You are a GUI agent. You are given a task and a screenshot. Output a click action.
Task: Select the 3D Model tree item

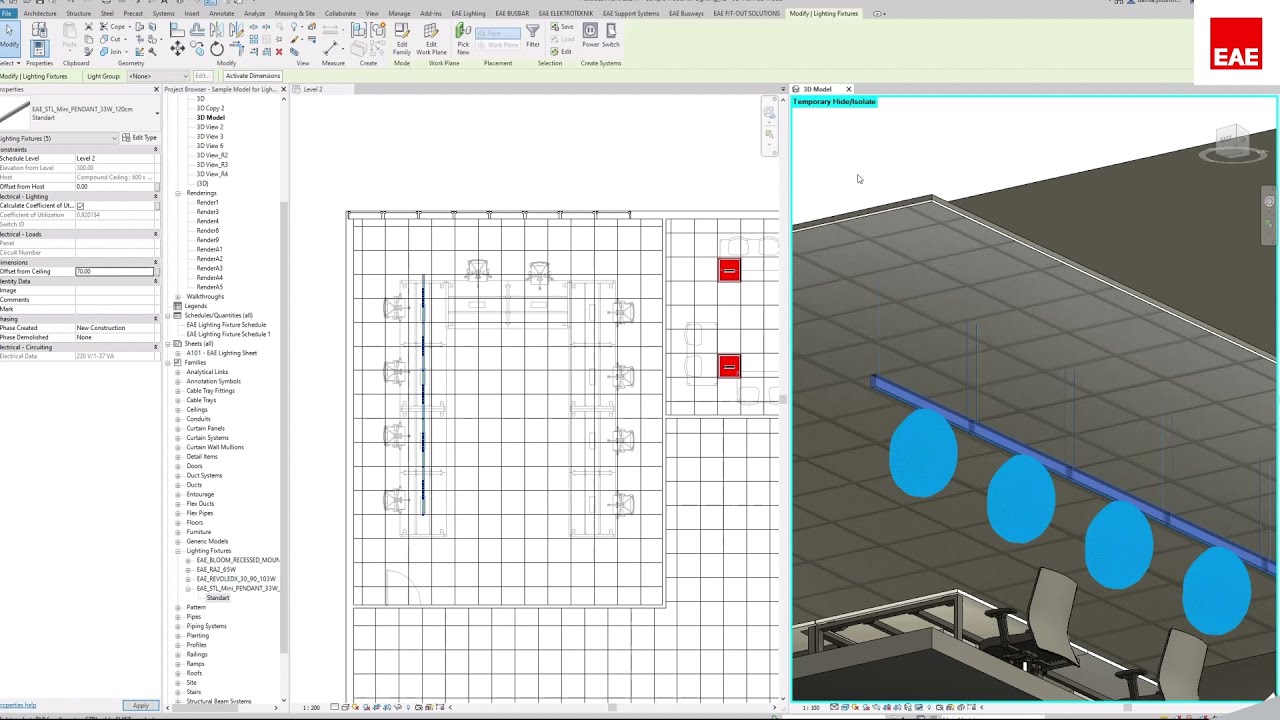pos(210,118)
